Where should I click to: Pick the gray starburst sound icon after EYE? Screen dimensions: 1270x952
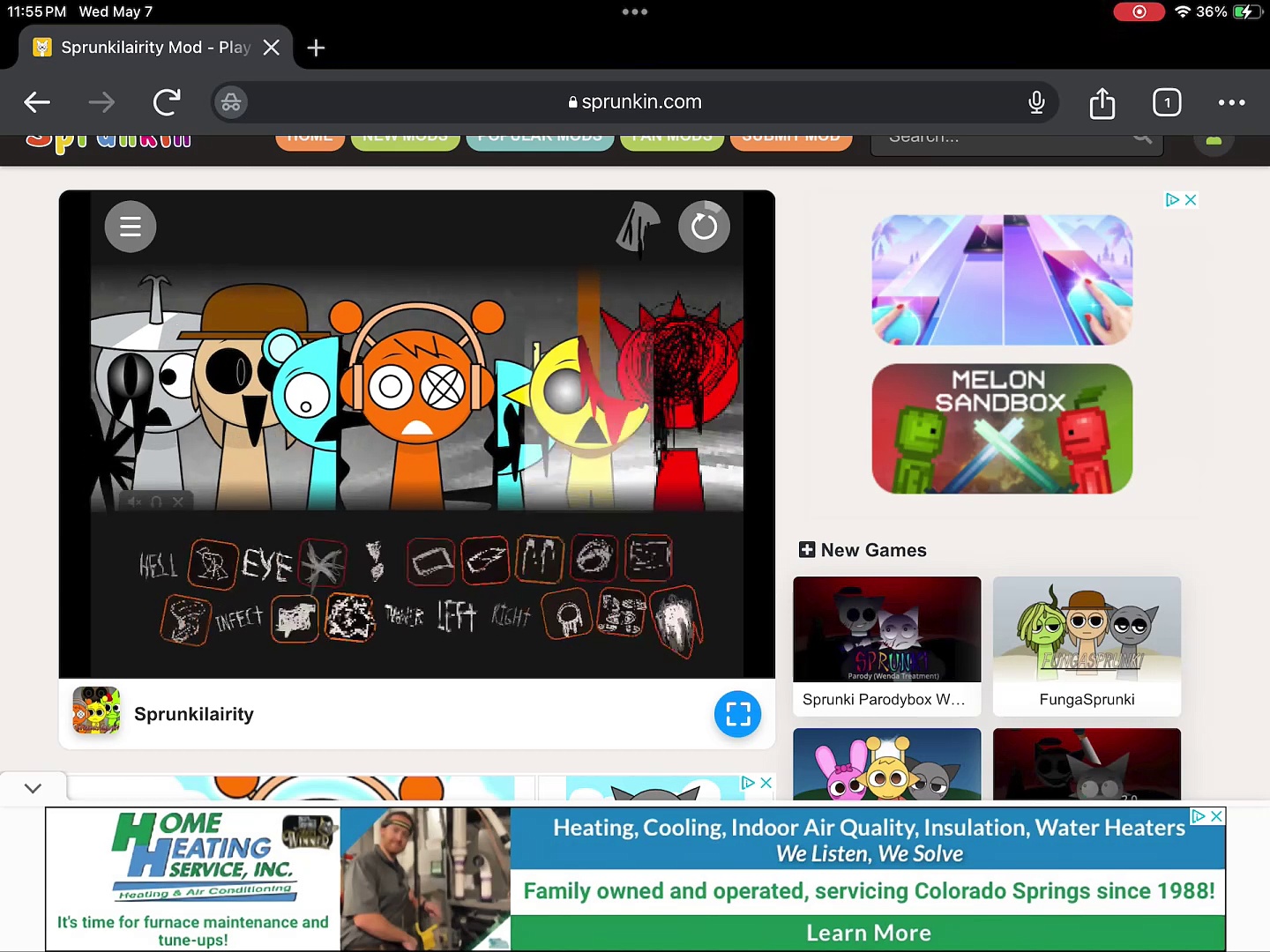click(x=323, y=564)
